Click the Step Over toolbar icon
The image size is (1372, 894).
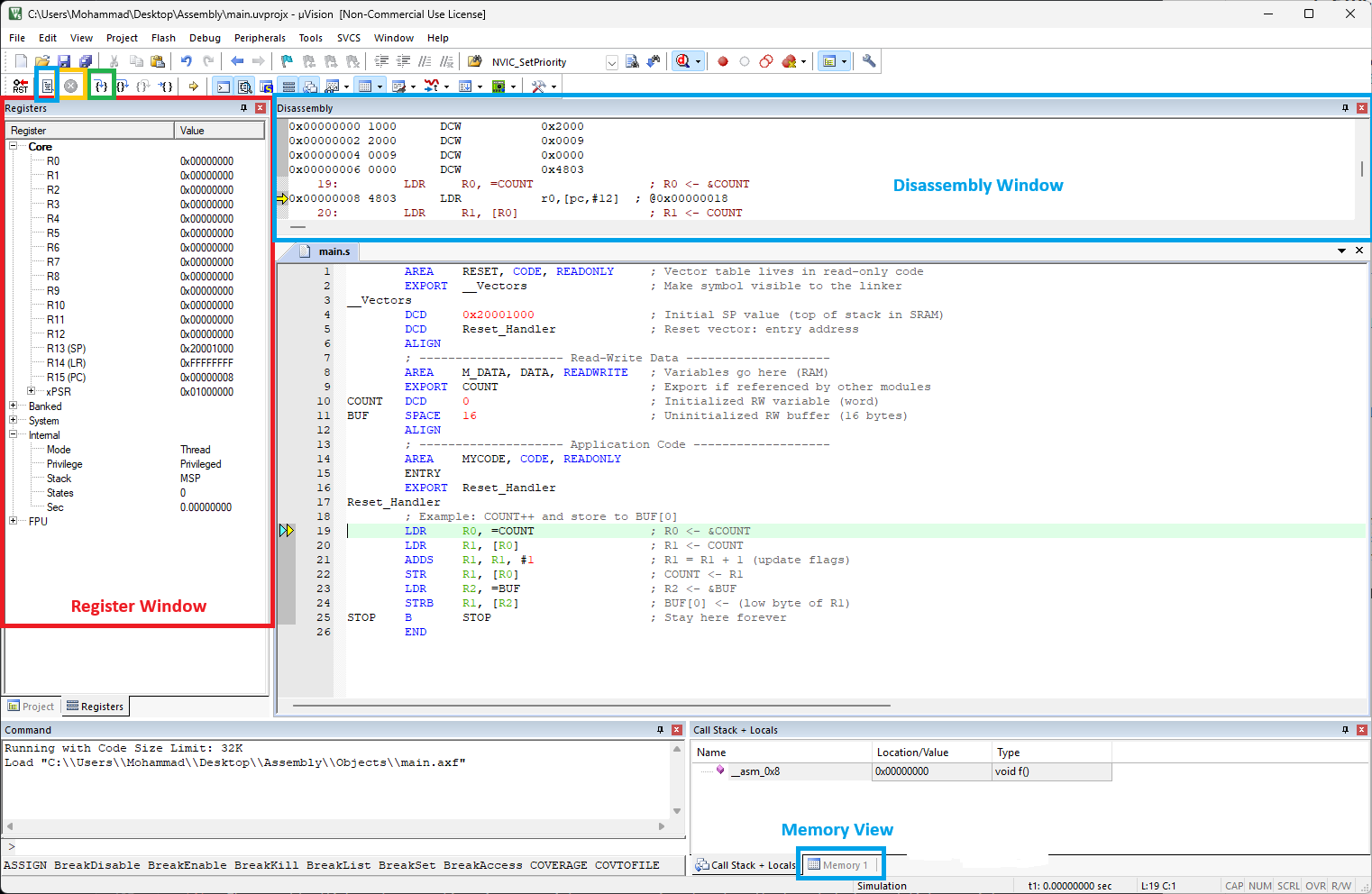pos(122,87)
